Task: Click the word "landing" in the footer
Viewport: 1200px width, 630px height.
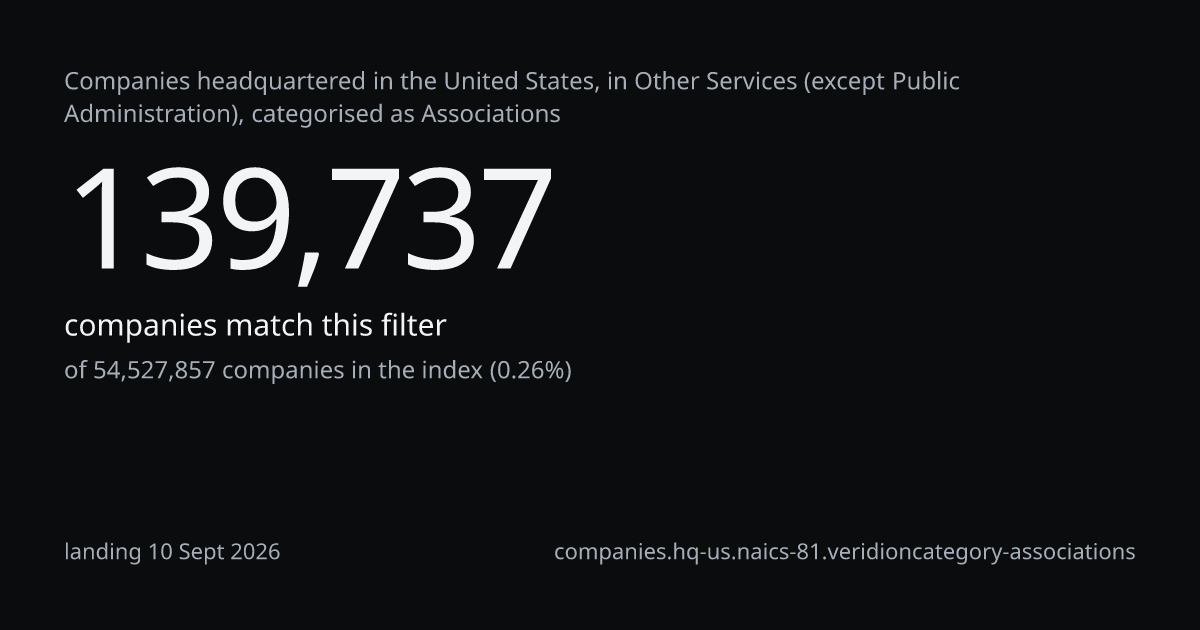Action: (103, 552)
